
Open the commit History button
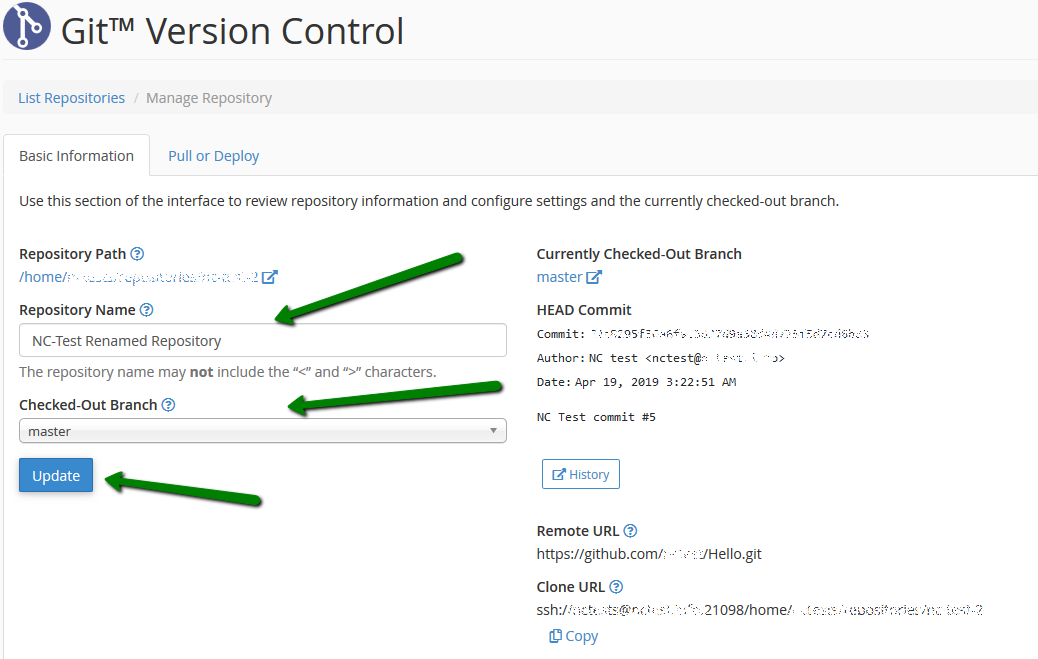point(581,474)
